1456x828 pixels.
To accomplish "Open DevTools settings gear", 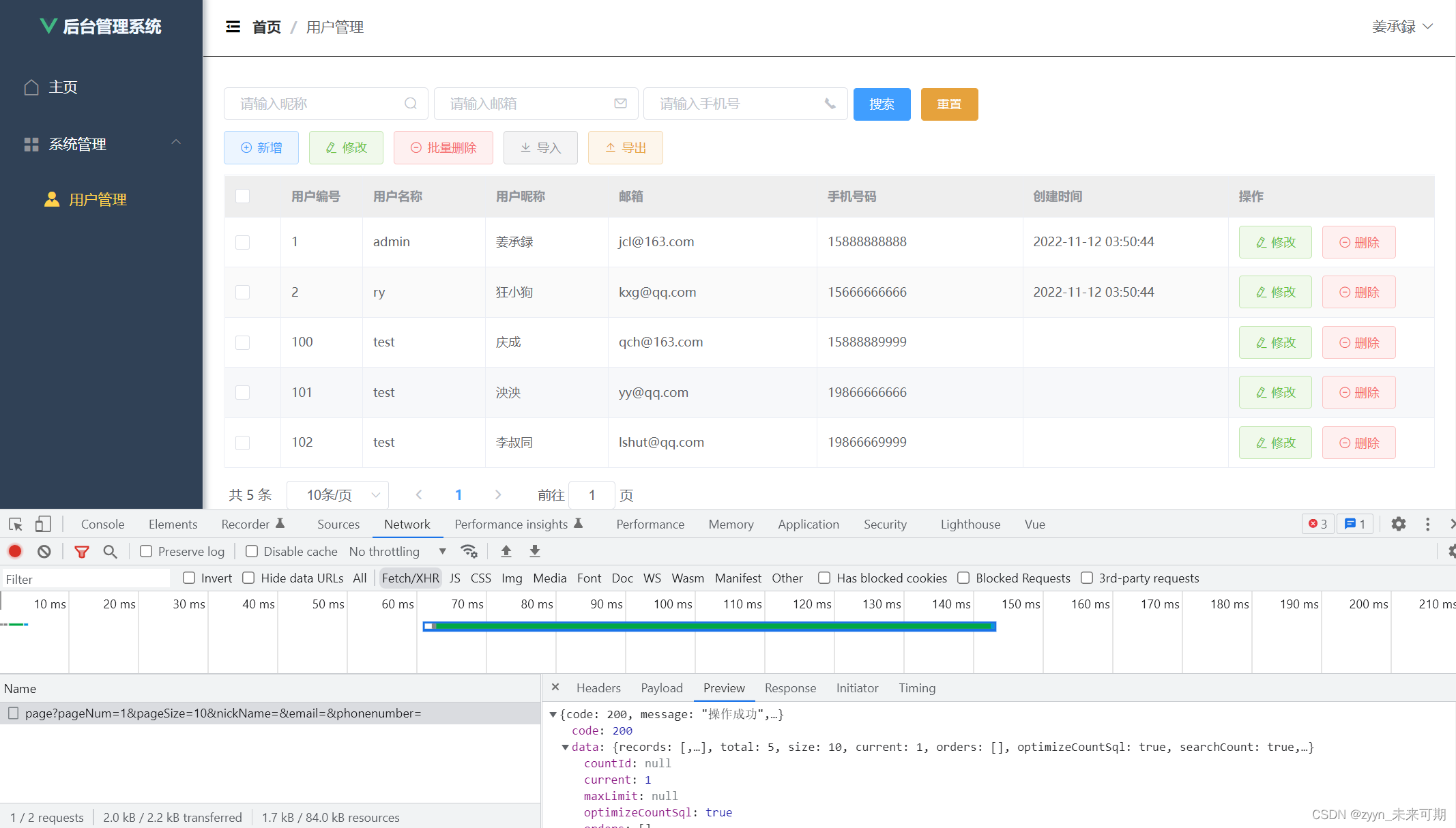I will (1398, 524).
